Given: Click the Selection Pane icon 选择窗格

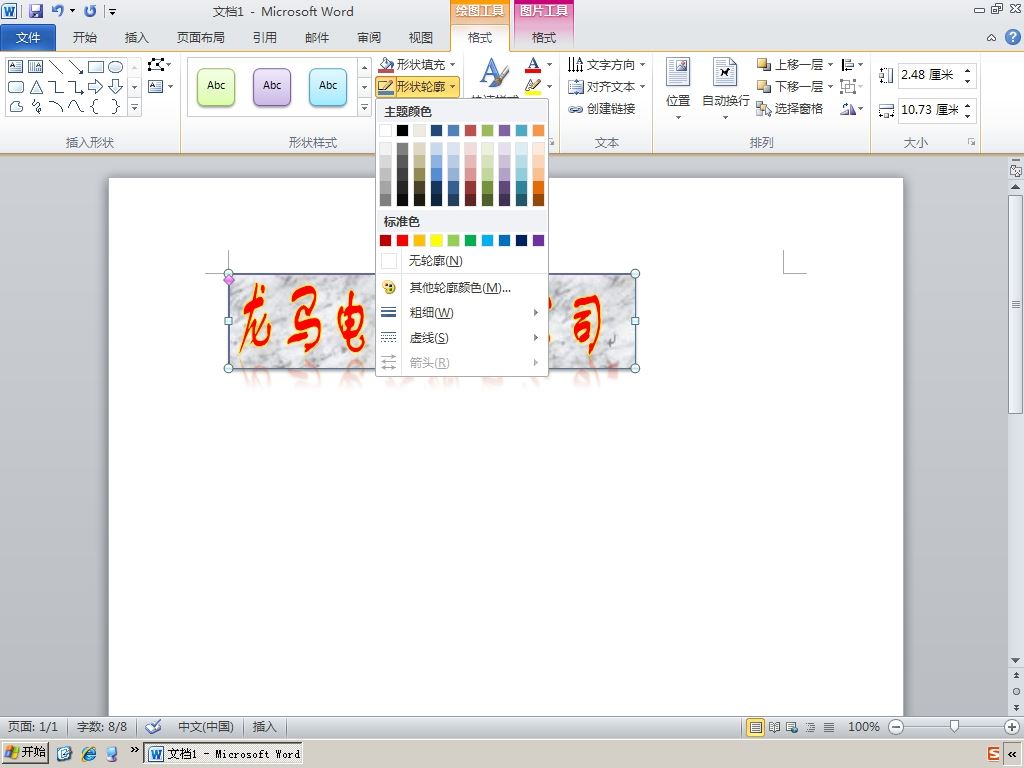Looking at the screenshot, I should 790,108.
